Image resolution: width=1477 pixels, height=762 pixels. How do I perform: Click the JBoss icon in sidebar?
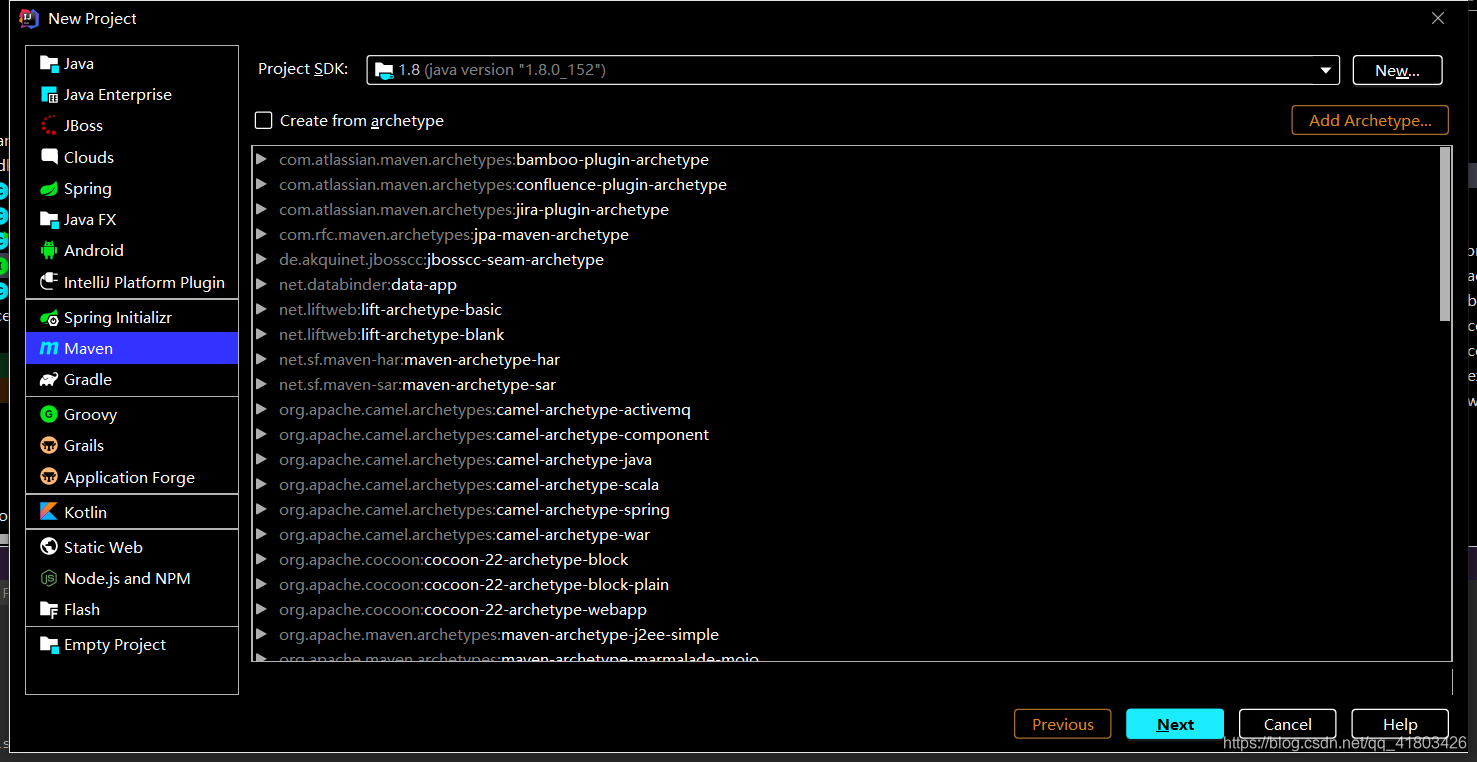click(x=49, y=126)
